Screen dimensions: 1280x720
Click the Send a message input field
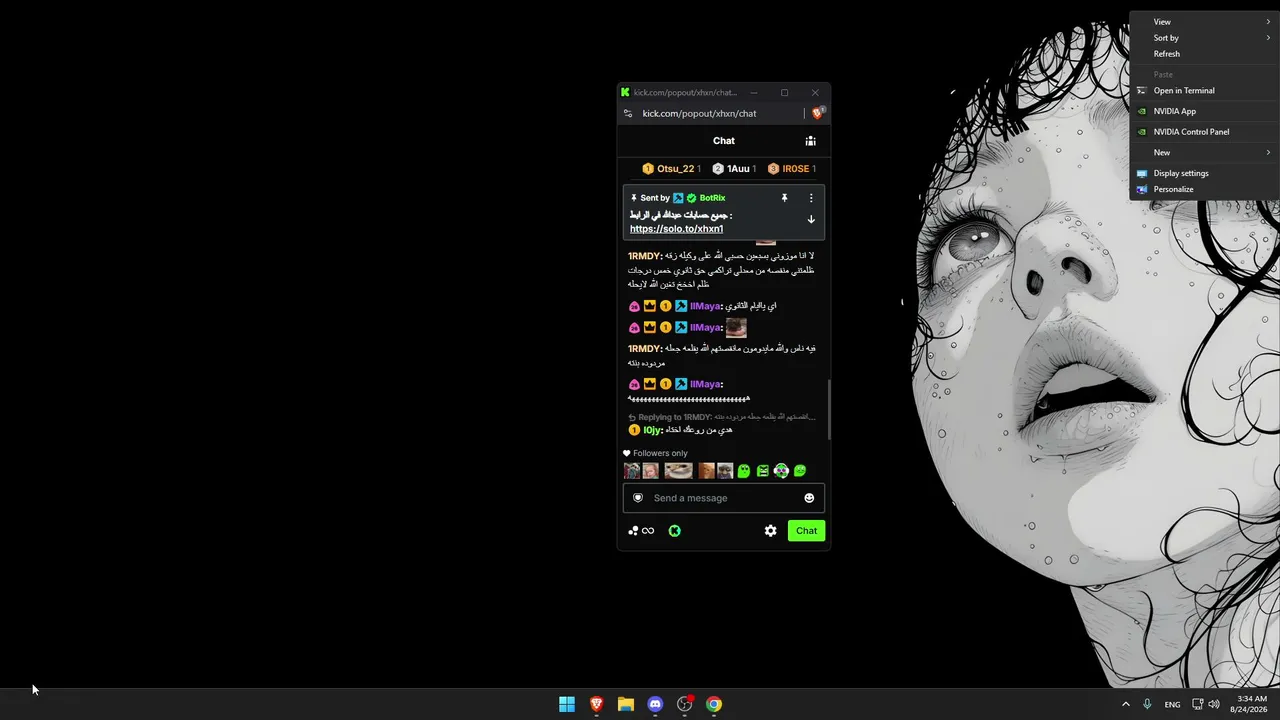[x=724, y=498]
